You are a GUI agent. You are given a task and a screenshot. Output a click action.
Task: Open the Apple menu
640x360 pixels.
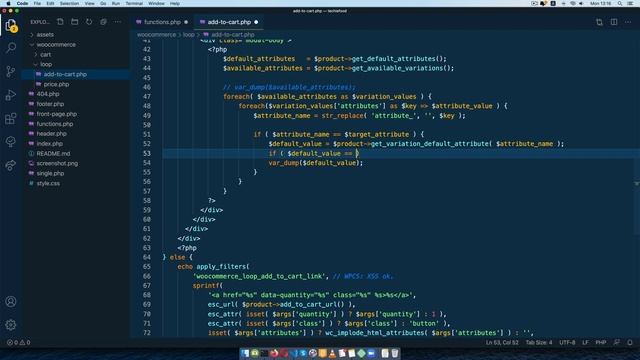click(8, 3)
